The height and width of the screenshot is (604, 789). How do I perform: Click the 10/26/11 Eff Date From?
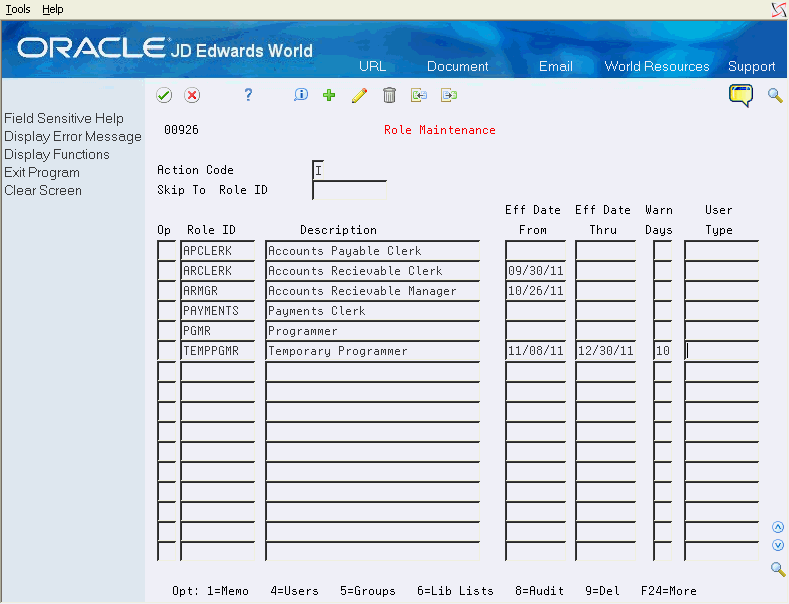535,291
